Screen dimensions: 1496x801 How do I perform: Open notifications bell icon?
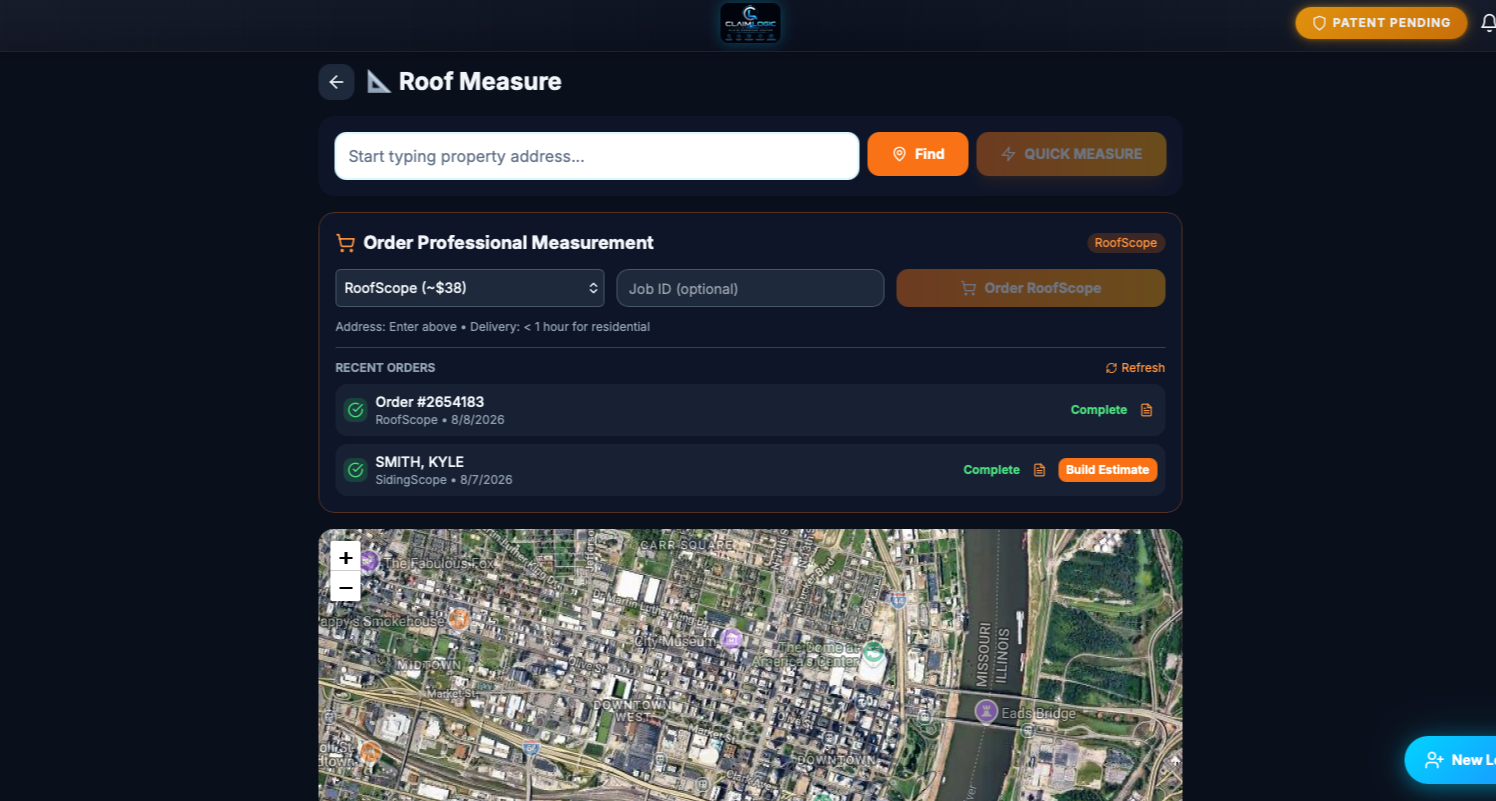1488,23
